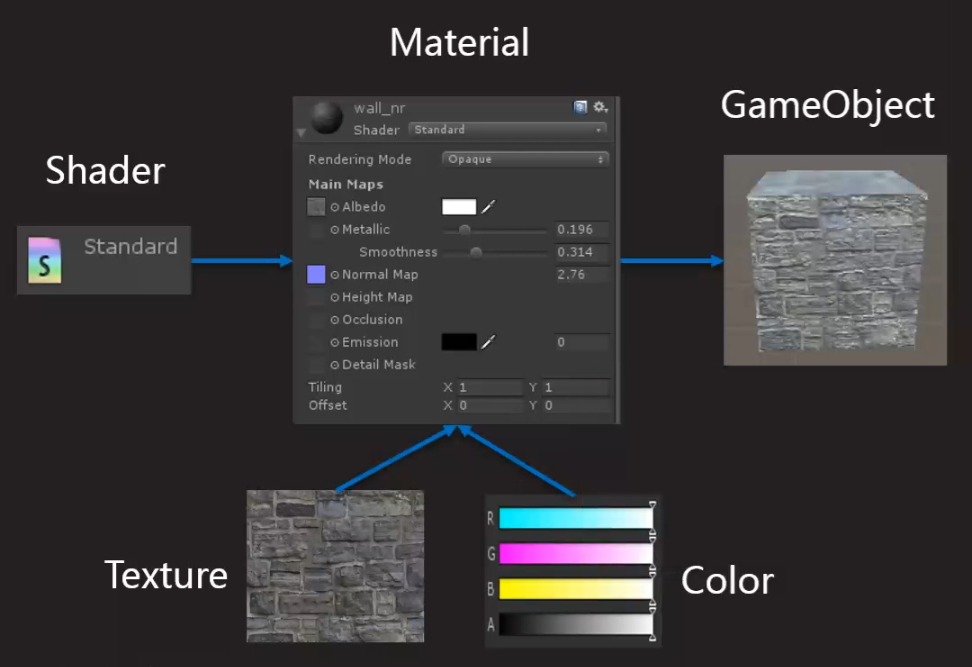Click the Tiling Y input field
Viewport: 972px width, 667px height.
pyautogui.click(x=576, y=387)
